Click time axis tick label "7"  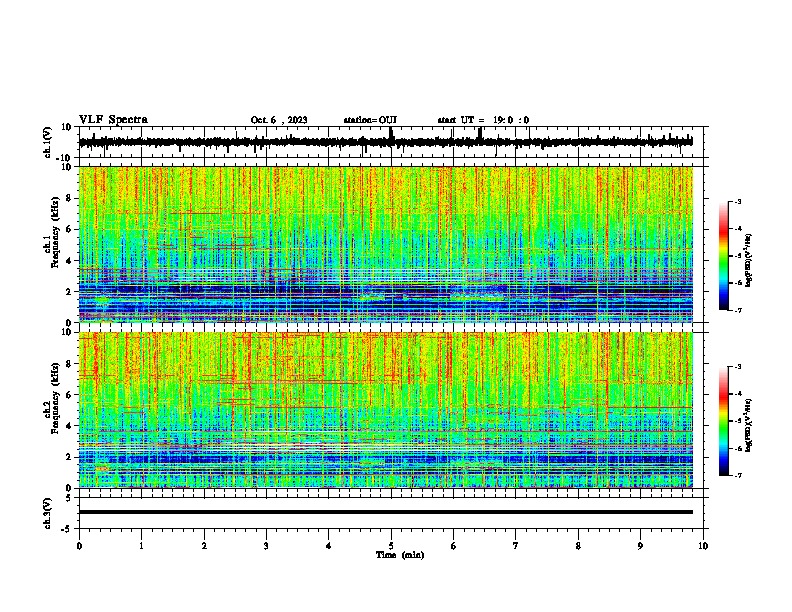point(516,546)
